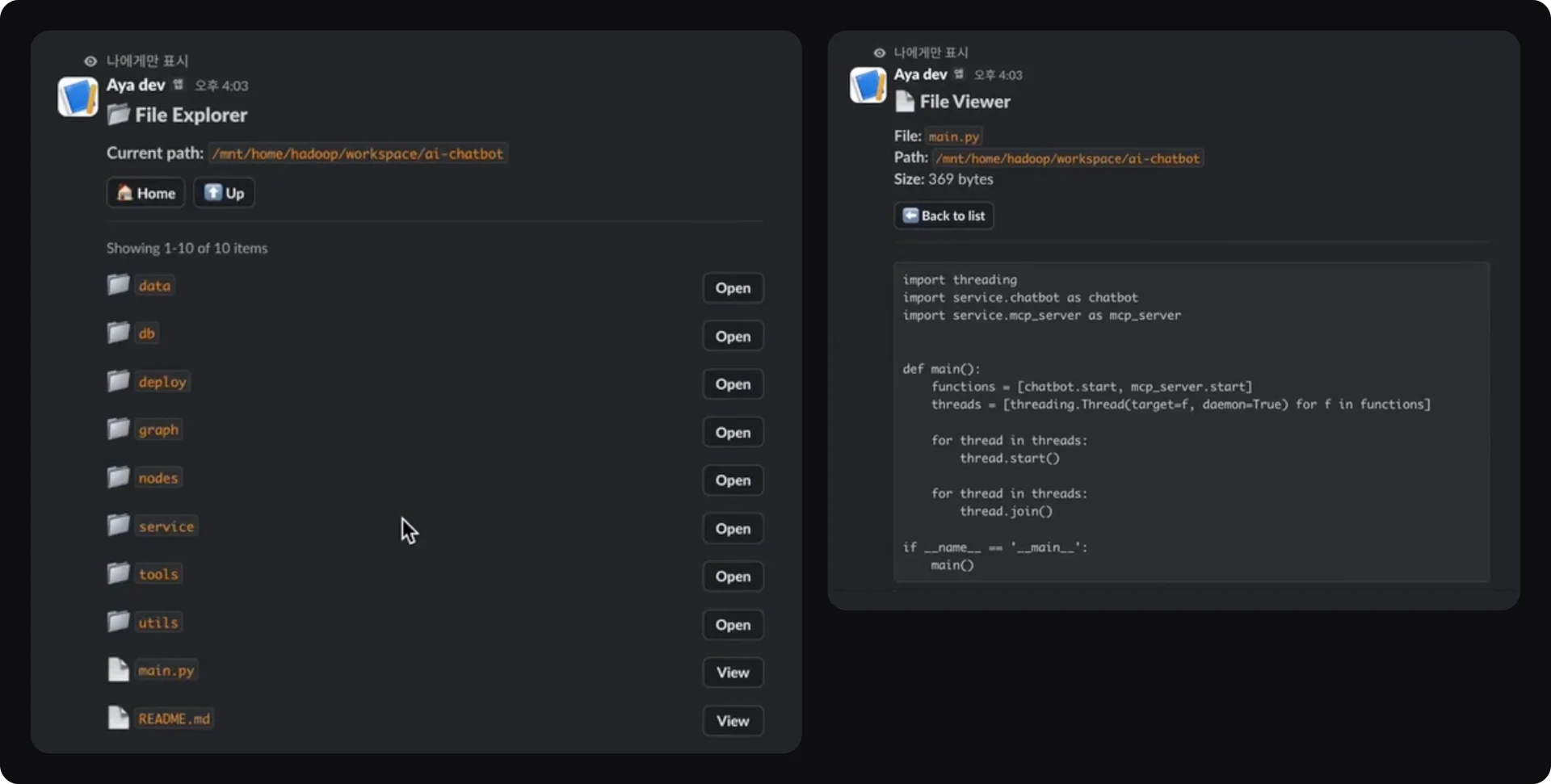Screen dimensions: 1551x784
Task: Open the db folder
Action: pos(732,336)
